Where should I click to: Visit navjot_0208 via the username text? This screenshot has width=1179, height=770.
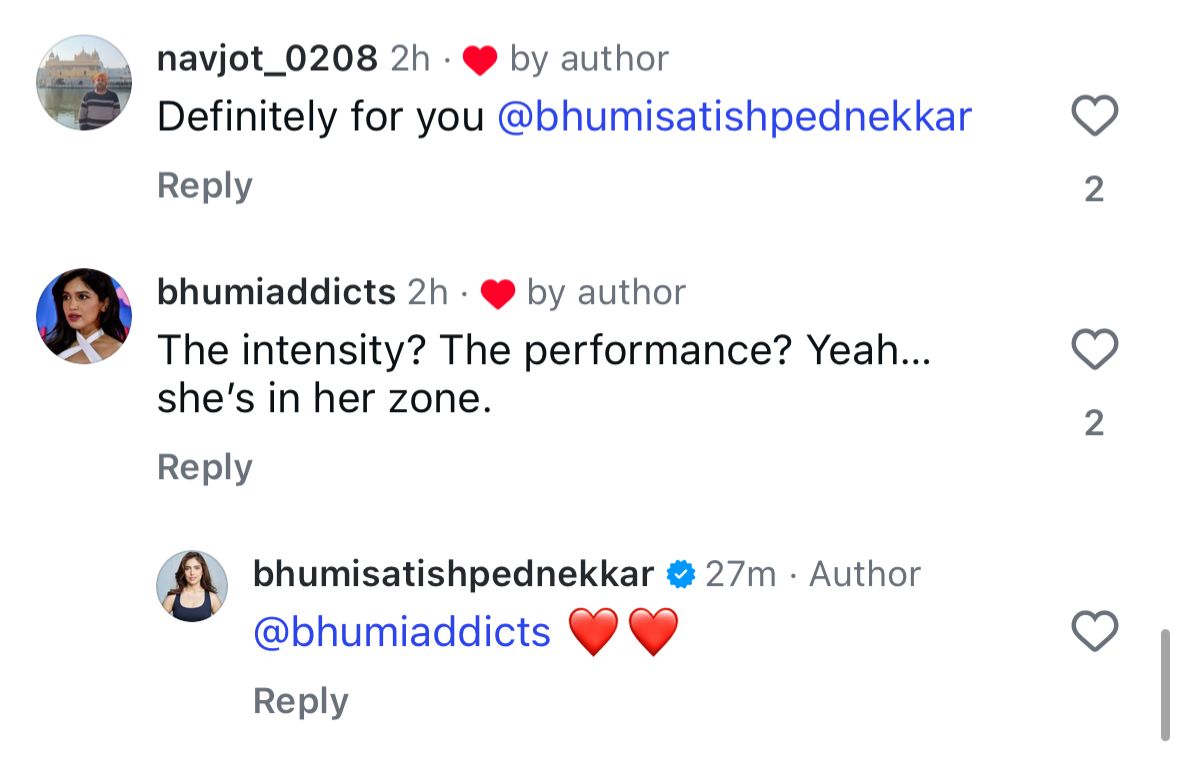click(267, 59)
